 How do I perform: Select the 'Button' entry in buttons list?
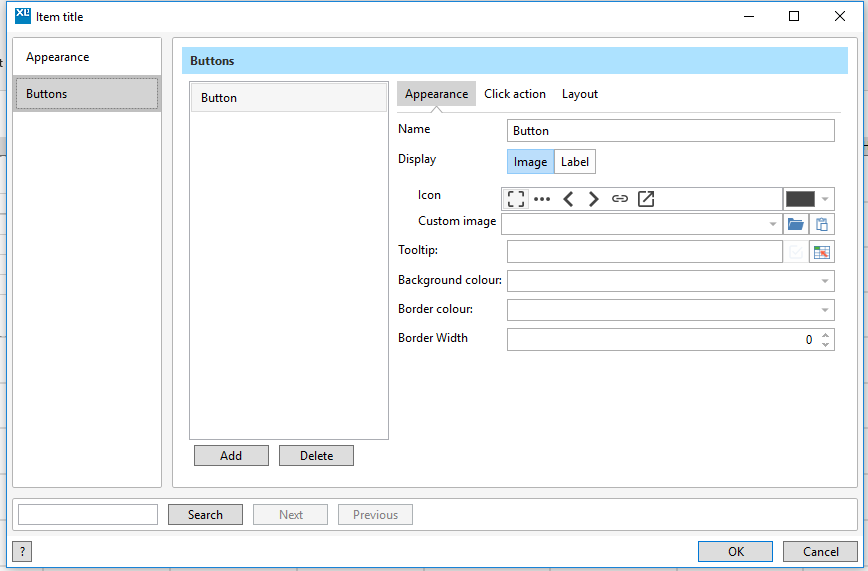[289, 98]
